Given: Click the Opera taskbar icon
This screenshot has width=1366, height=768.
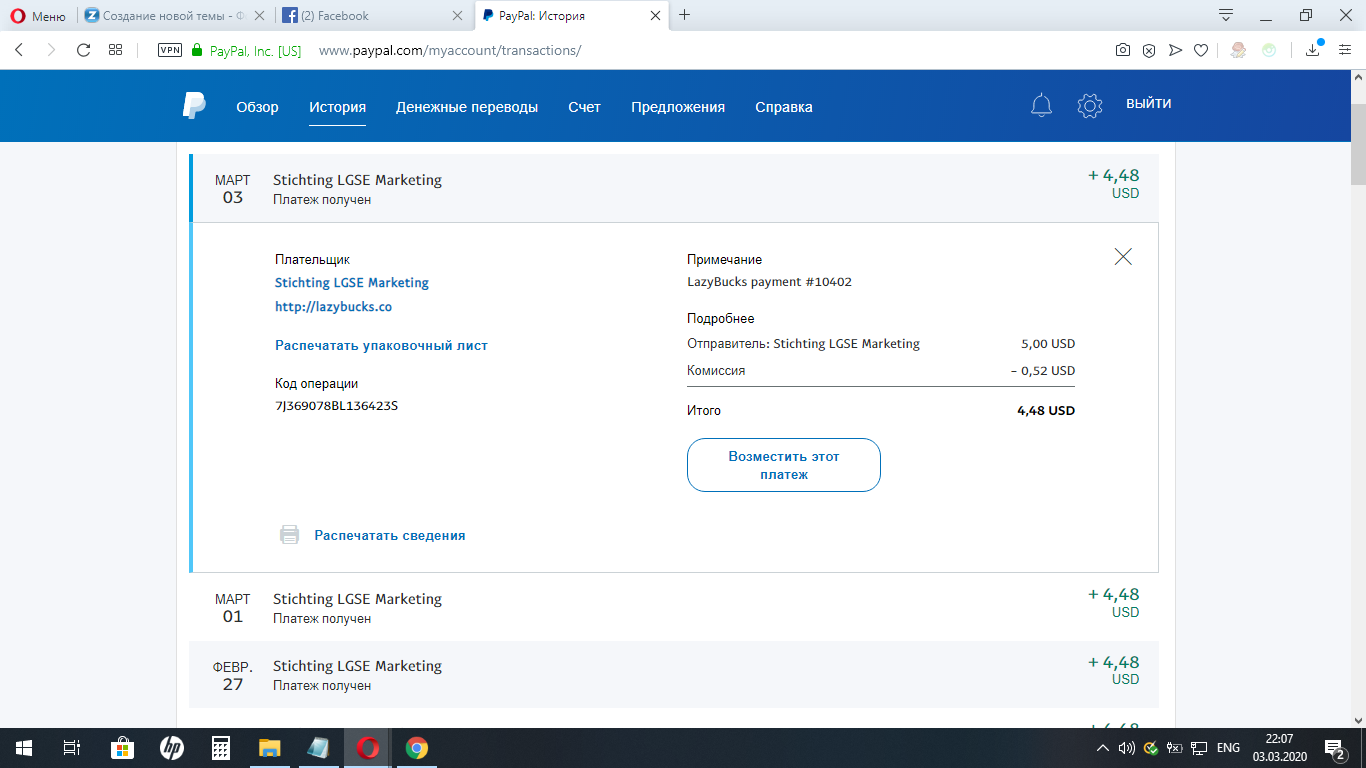Looking at the screenshot, I should point(368,748).
